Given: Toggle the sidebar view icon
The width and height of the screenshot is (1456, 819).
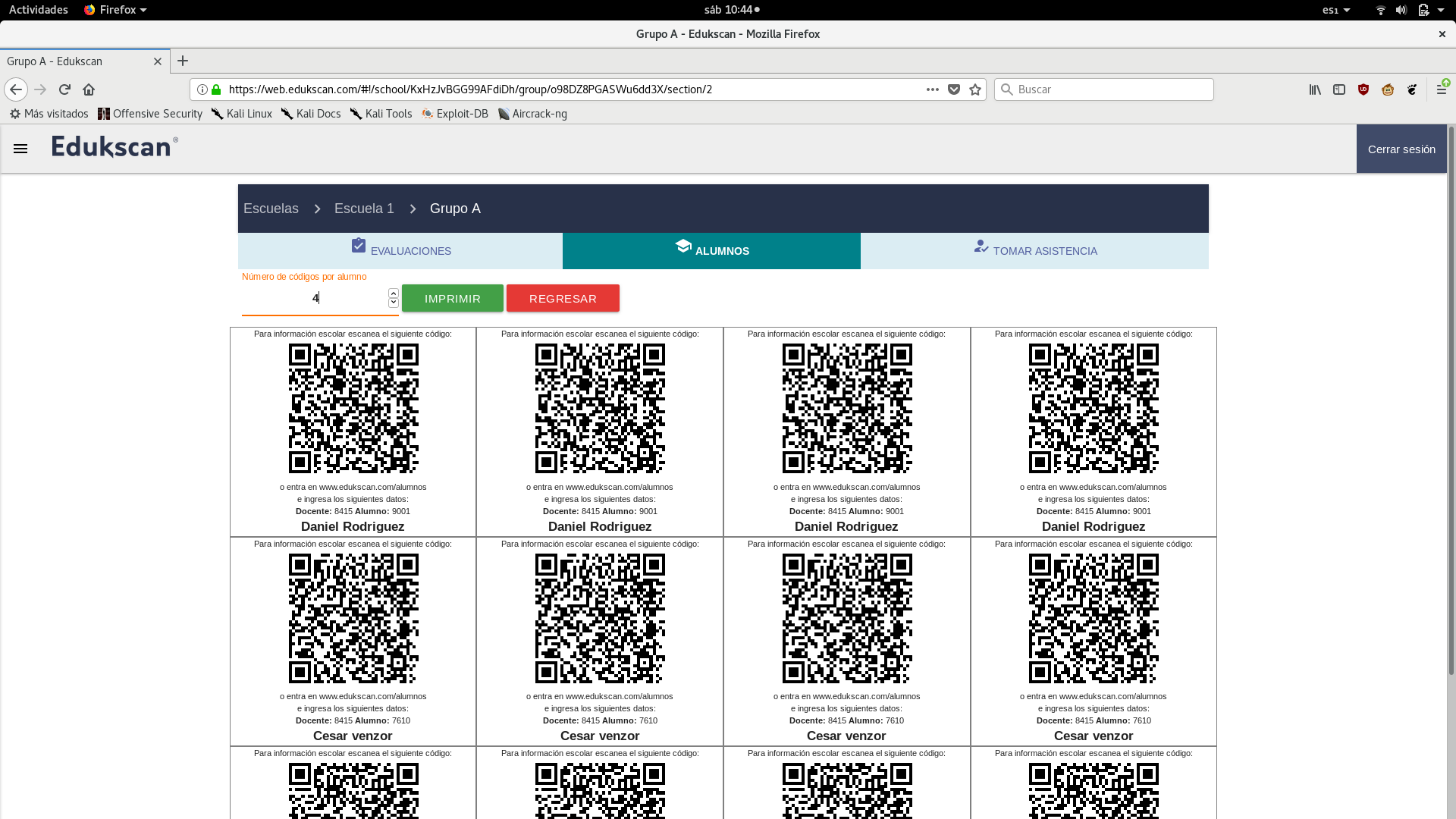Looking at the screenshot, I should [x=1339, y=89].
